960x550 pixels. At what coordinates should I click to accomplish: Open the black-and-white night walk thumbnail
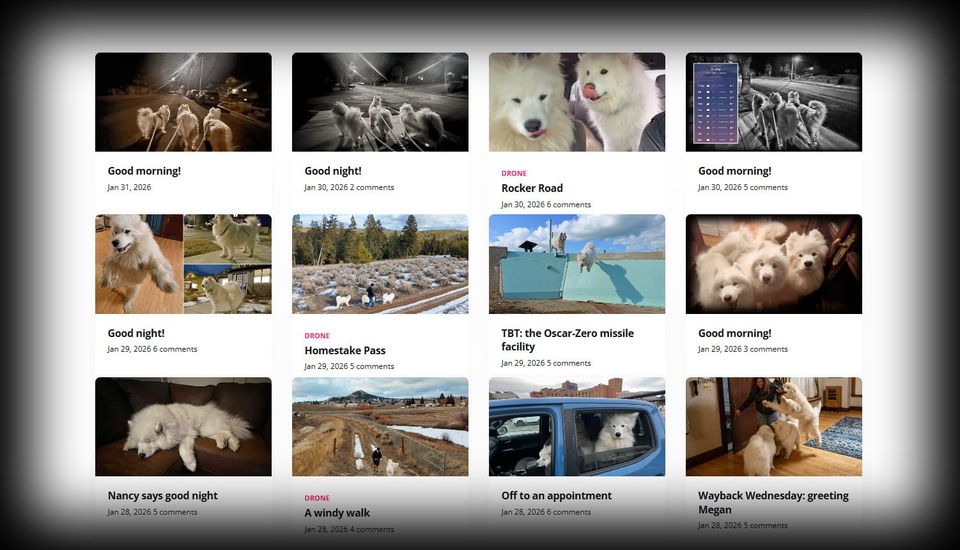point(380,102)
